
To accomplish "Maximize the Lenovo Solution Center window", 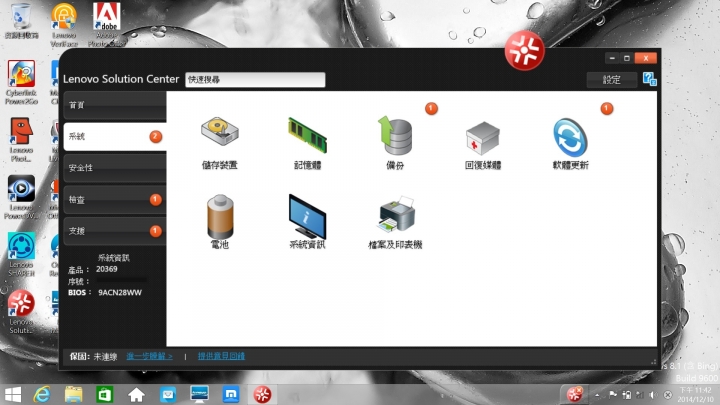I will (x=627, y=58).
